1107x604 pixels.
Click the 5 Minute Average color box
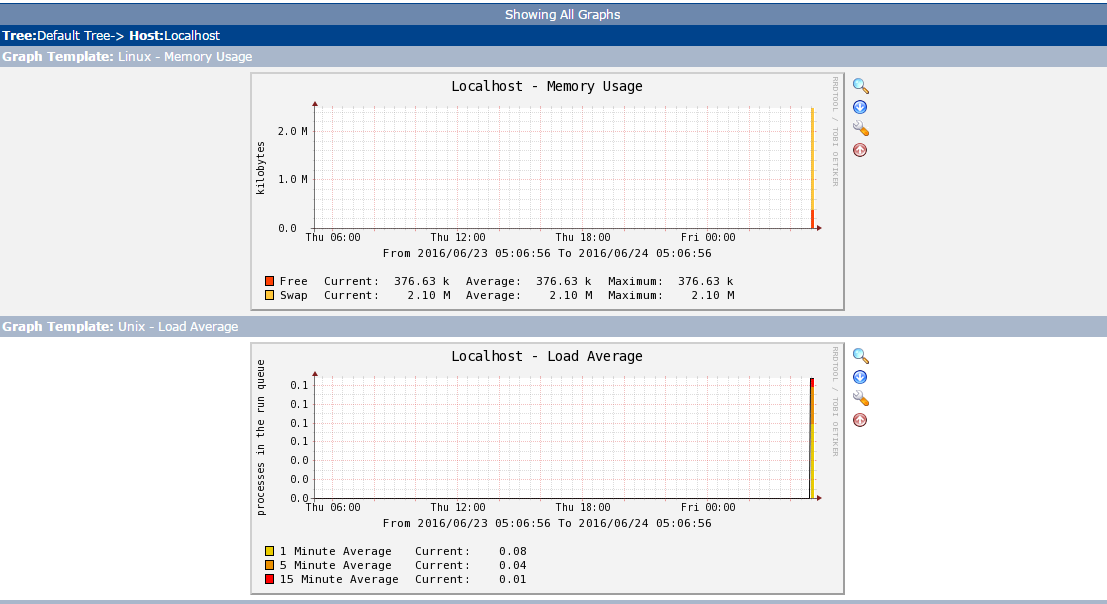click(270, 565)
